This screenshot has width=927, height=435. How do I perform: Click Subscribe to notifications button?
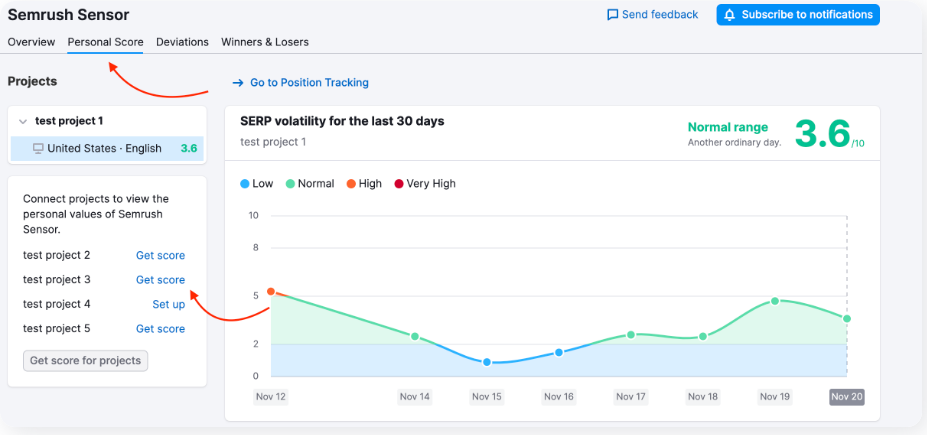coord(798,15)
